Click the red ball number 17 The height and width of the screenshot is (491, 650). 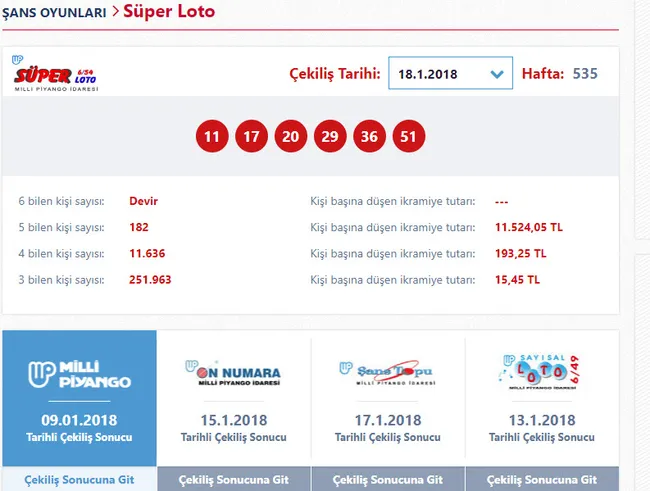tap(250, 137)
